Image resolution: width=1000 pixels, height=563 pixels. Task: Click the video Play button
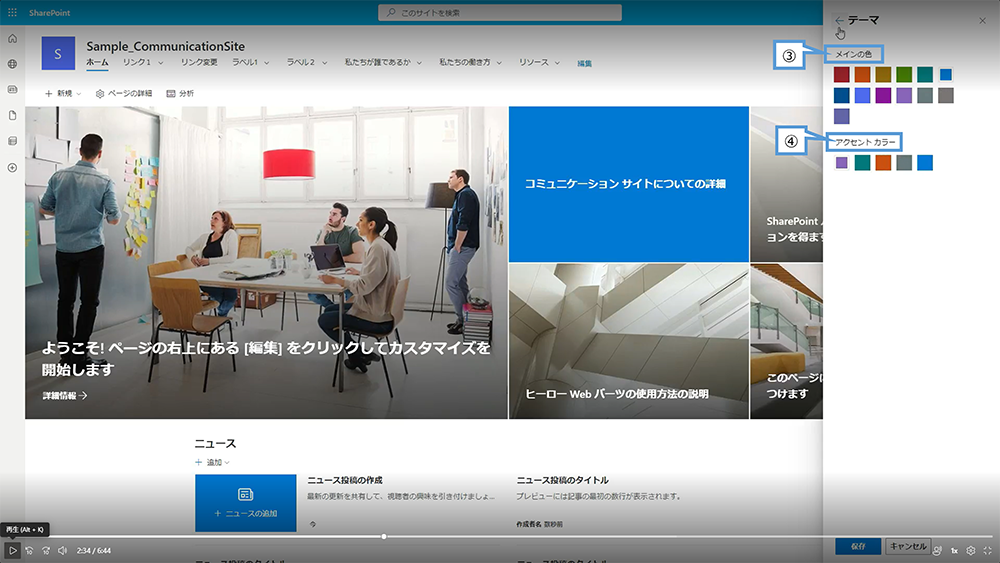[12, 550]
